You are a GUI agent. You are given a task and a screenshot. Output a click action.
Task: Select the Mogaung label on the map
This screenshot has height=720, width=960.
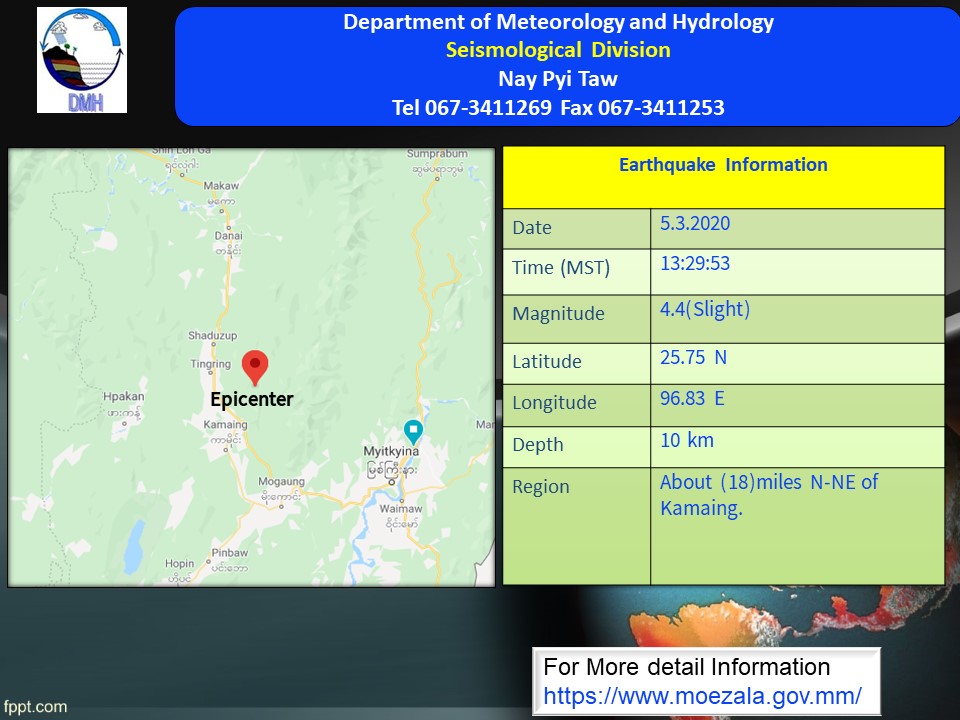tap(281, 481)
